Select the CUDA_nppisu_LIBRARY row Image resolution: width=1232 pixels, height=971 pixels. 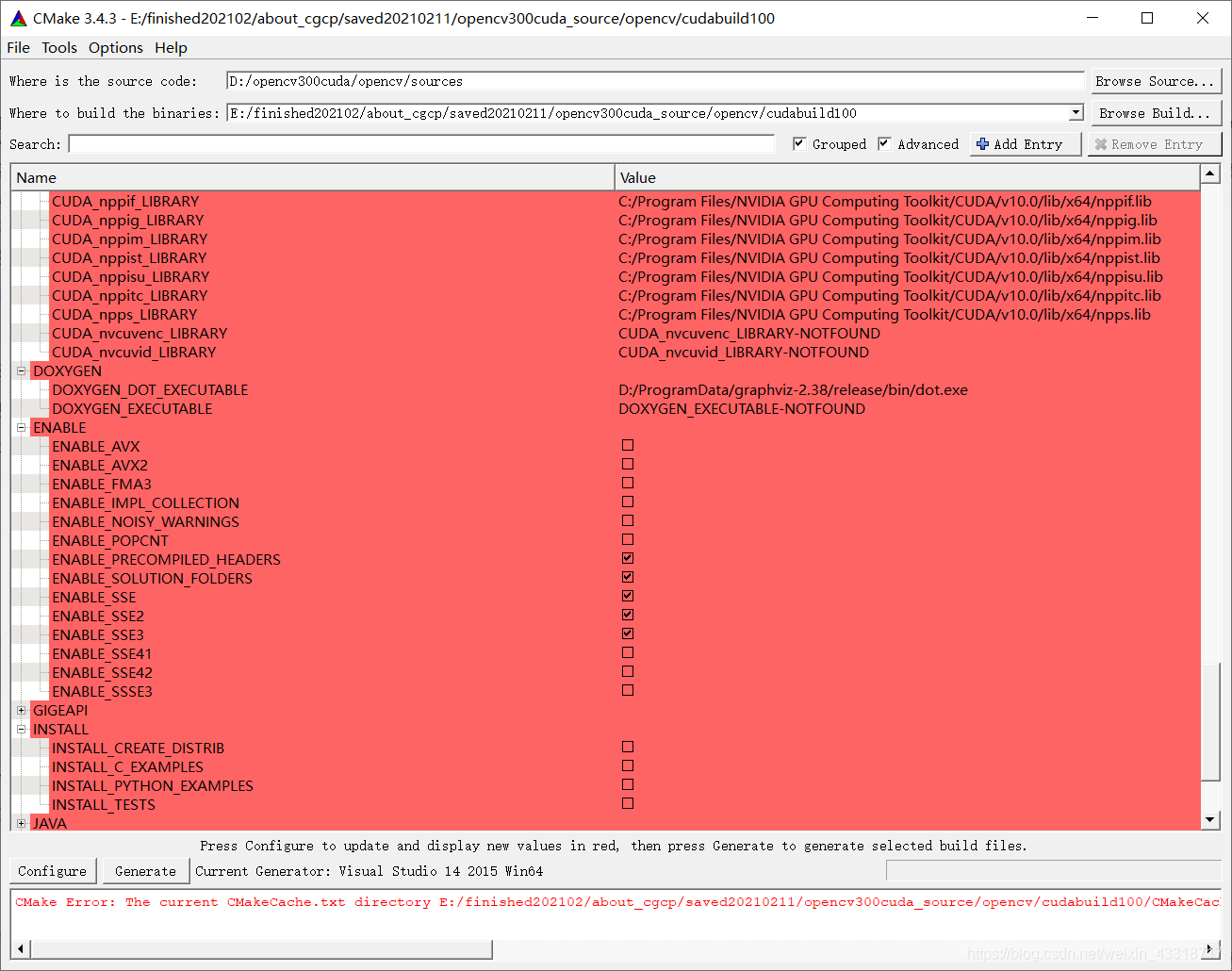click(605, 276)
